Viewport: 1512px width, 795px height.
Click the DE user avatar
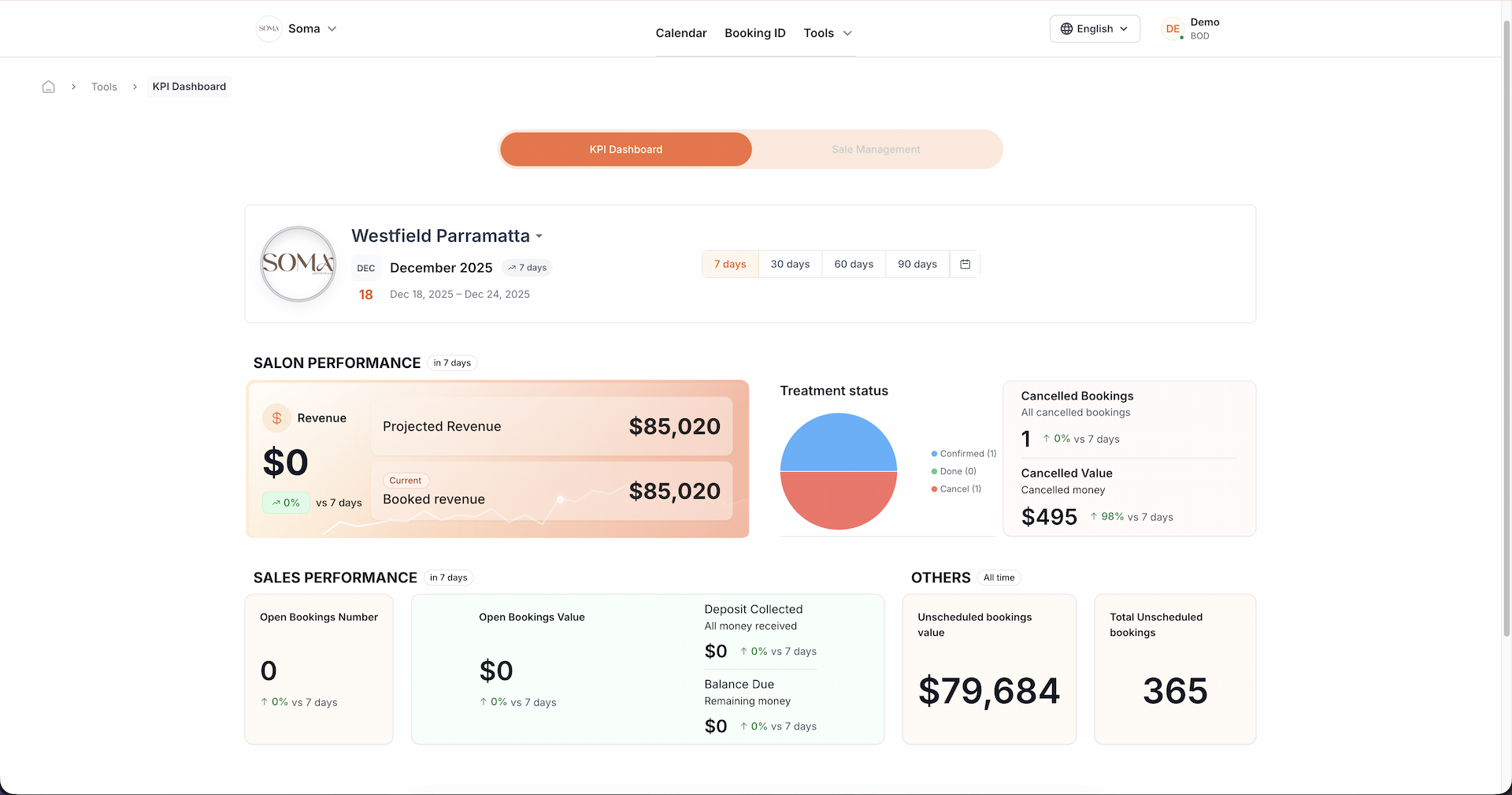tap(1173, 29)
